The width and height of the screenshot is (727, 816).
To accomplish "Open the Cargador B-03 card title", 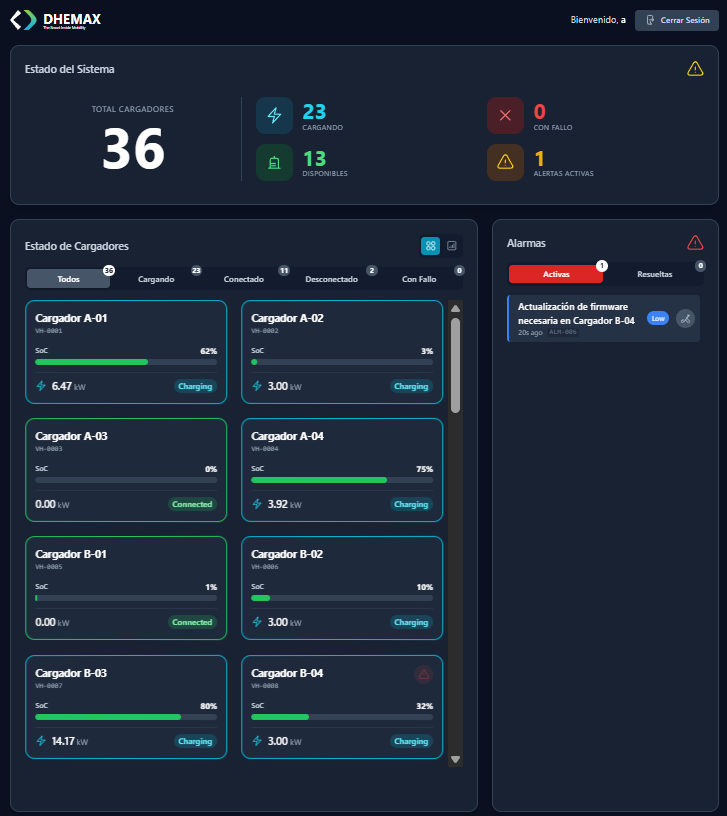I will pos(71,673).
